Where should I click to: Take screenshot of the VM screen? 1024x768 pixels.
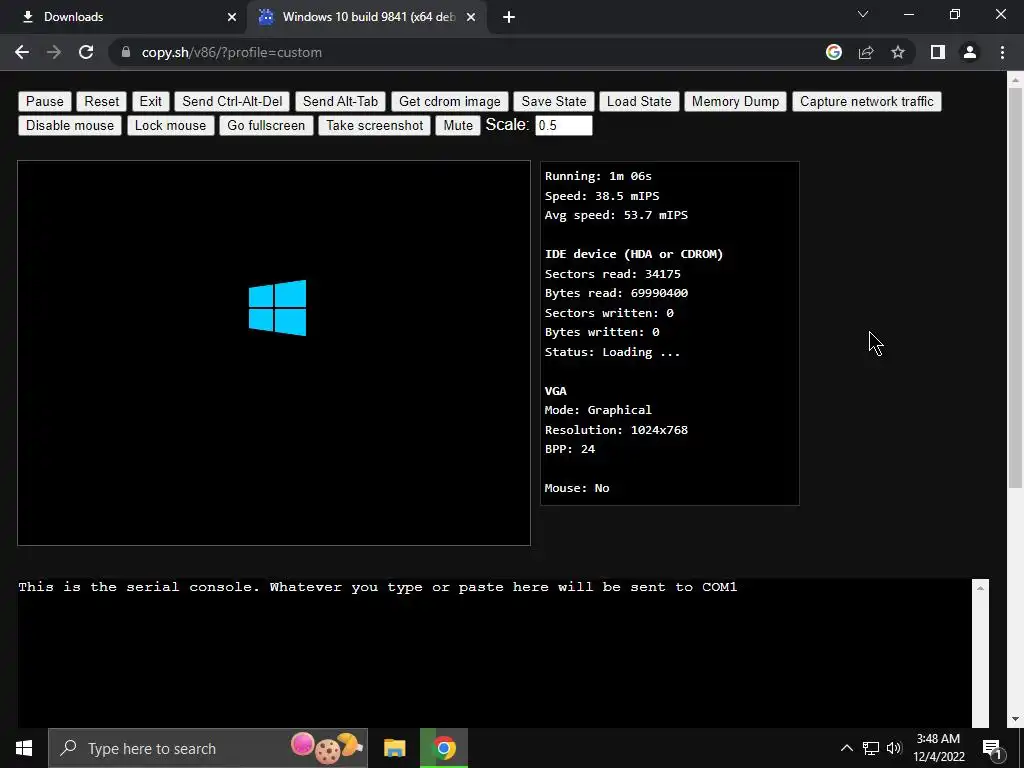pyautogui.click(x=375, y=125)
